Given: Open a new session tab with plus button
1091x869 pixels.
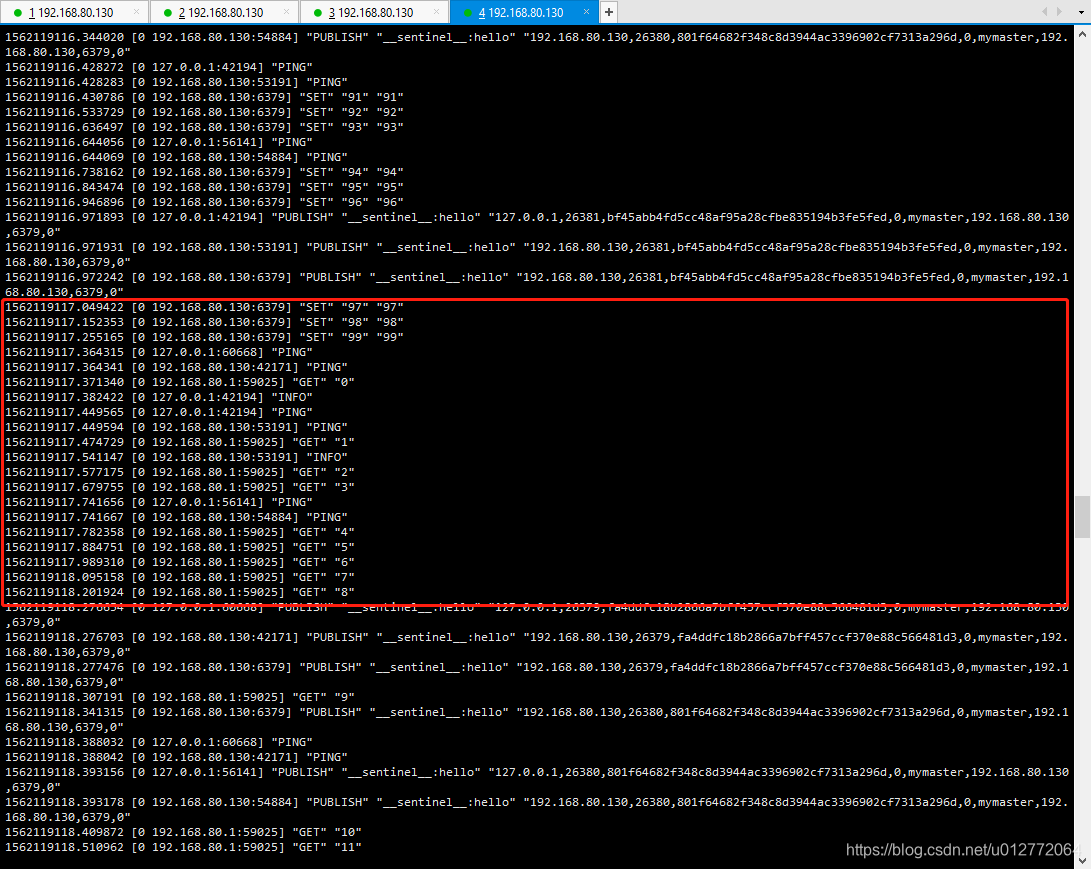Looking at the screenshot, I should tap(609, 12).
